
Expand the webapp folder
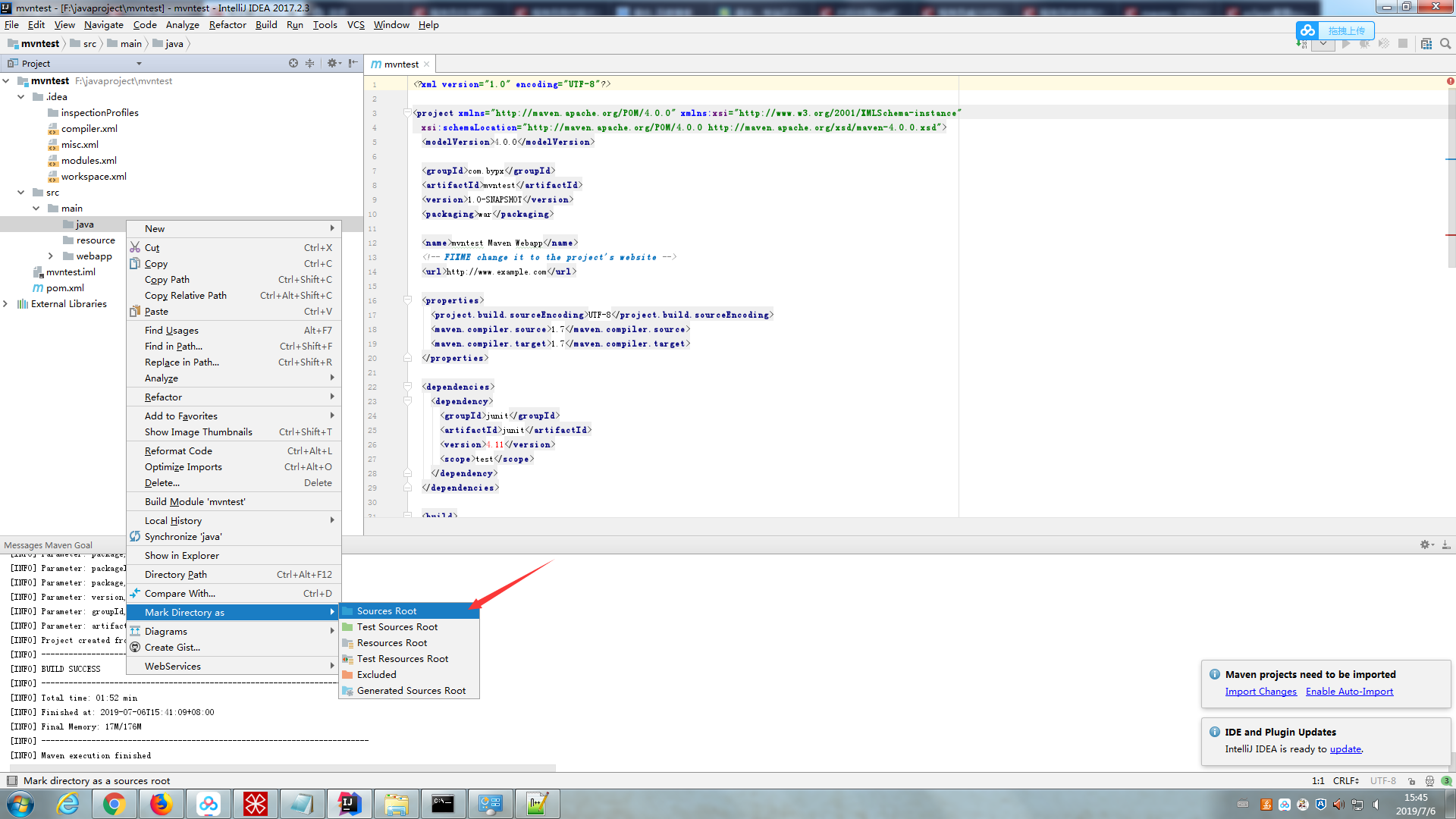click(x=51, y=256)
